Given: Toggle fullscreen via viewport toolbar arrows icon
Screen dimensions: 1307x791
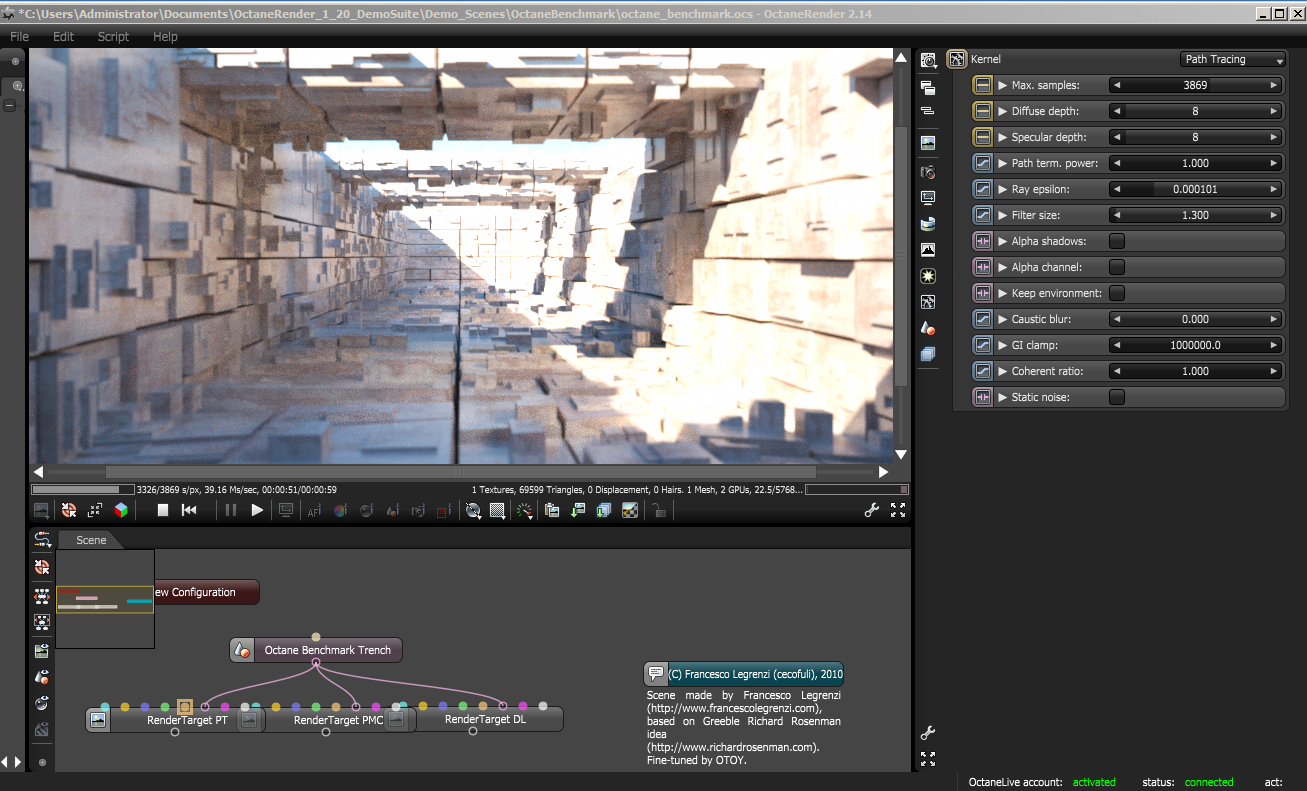Looking at the screenshot, I should 898,510.
